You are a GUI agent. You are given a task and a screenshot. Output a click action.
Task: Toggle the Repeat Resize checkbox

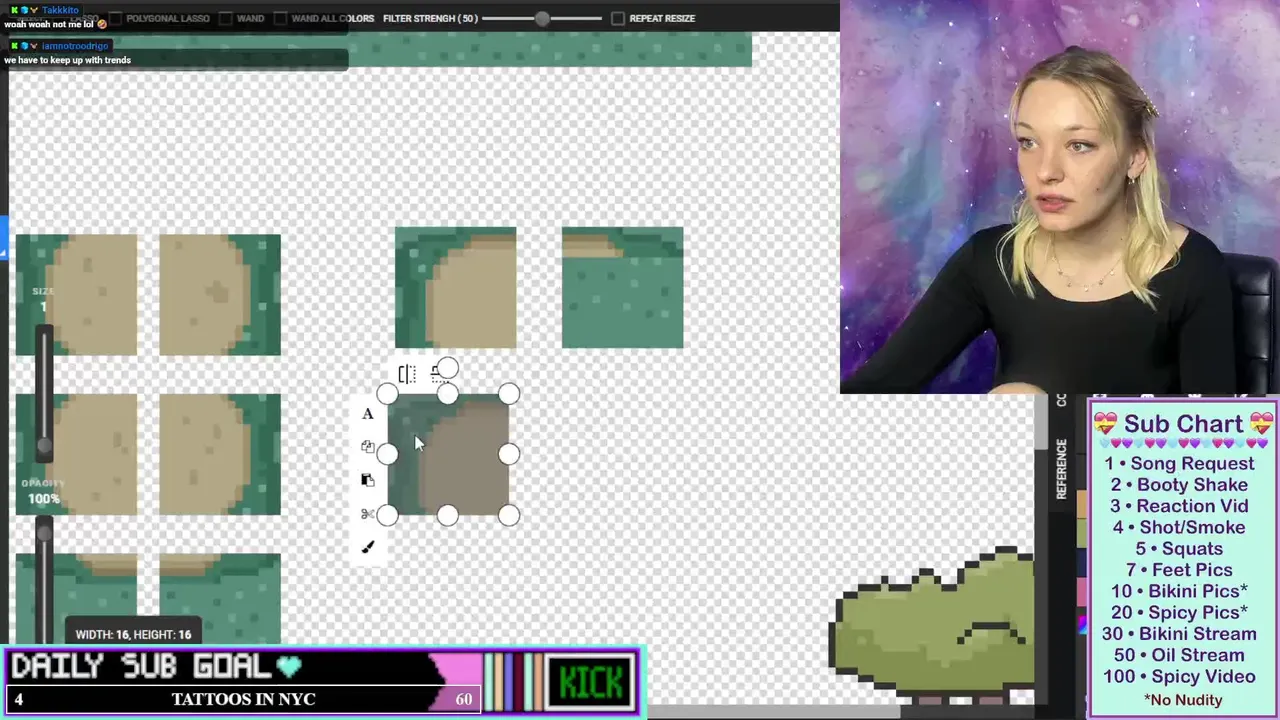[x=618, y=18]
